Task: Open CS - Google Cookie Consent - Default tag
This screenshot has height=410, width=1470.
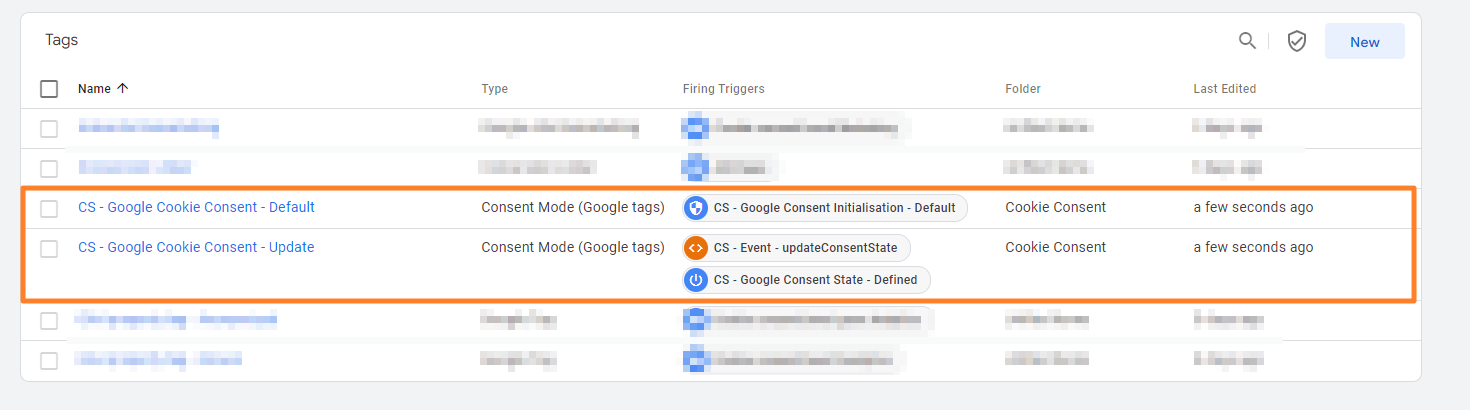Action: [x=196, y=207]
